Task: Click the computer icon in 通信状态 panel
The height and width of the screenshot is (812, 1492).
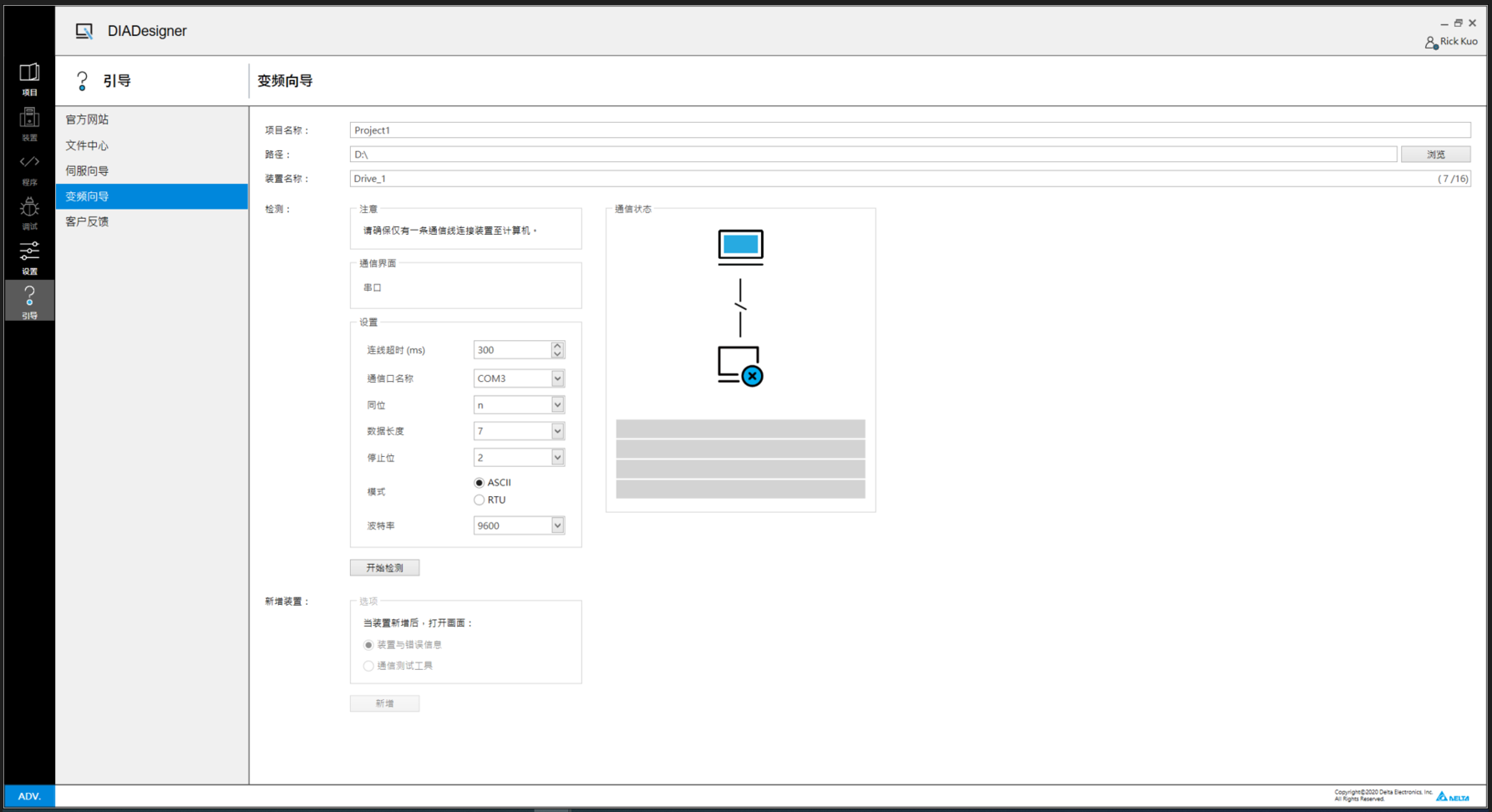Action: [x=740, y=247]
